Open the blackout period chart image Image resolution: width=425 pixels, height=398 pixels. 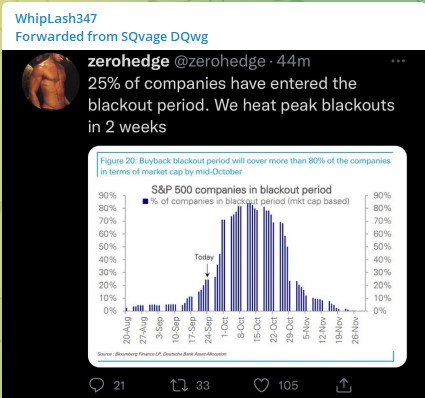[247, 256]
